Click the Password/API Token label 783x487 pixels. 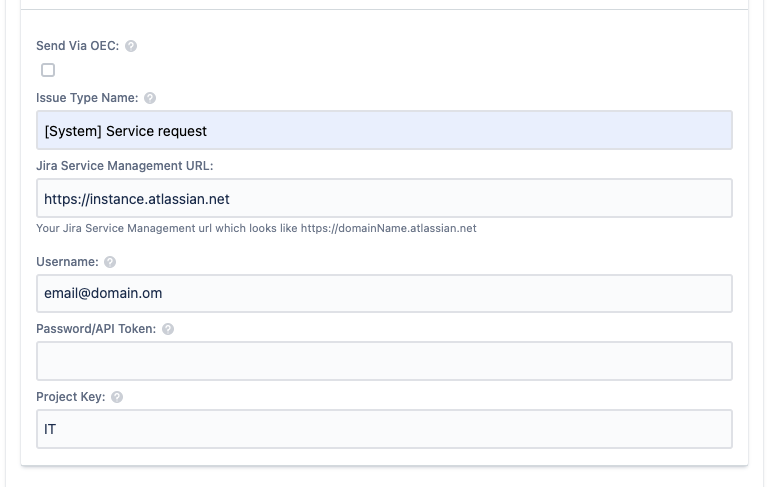96,329
